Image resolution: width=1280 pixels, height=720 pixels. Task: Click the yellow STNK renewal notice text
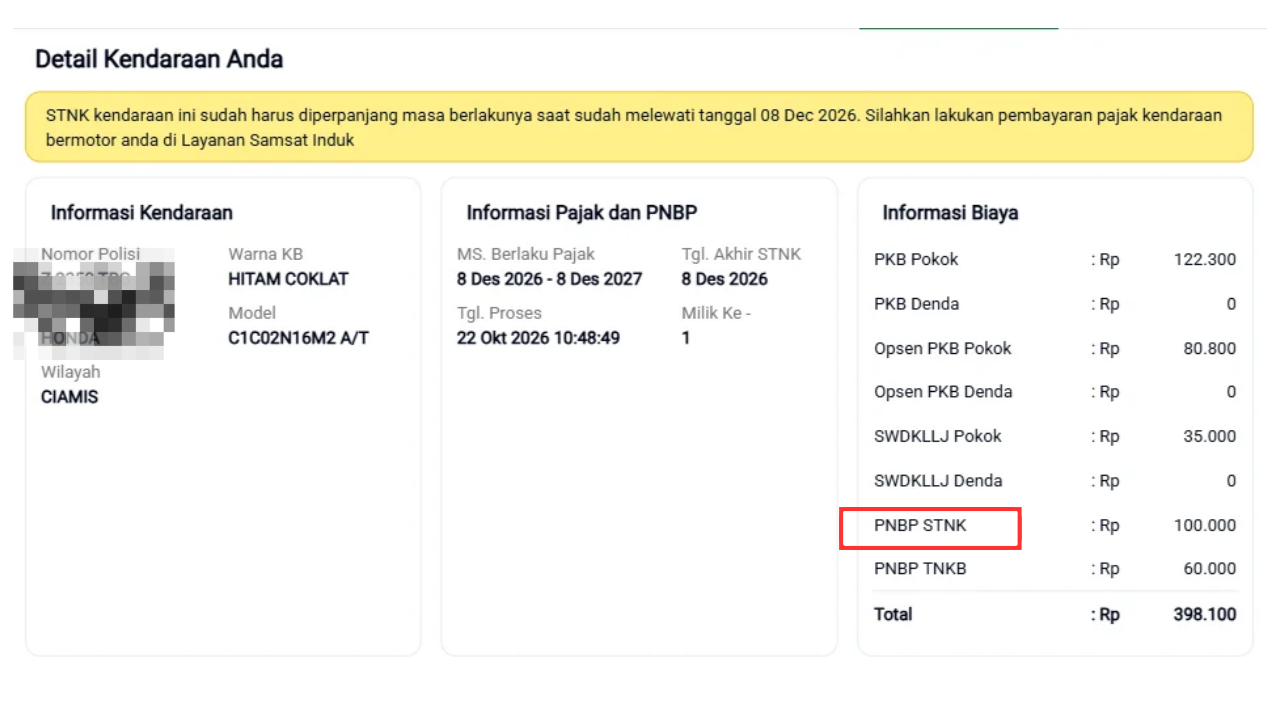634,127
